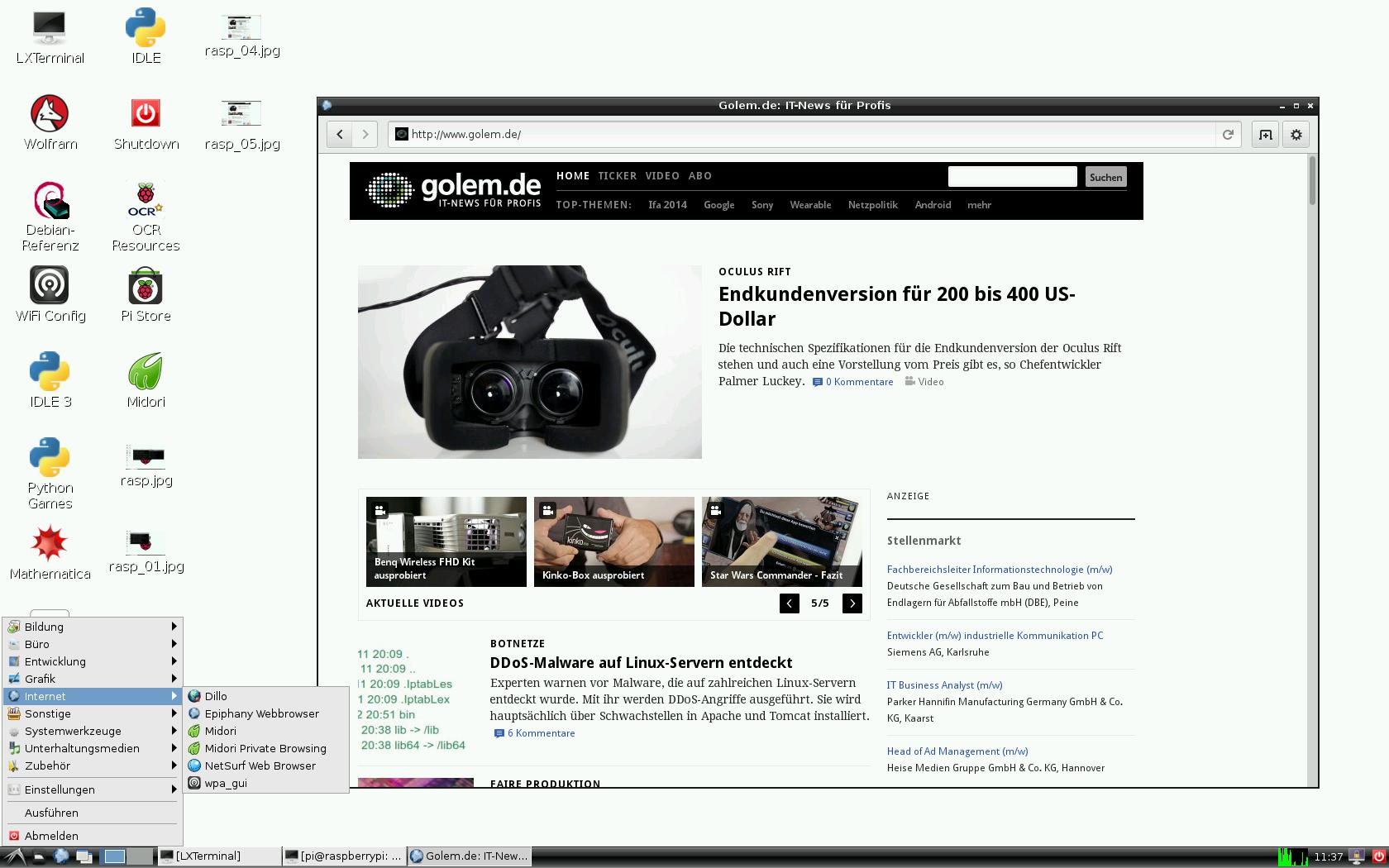Click the Suchen button on golem.de
Screen dimensions: 1389x868
[1105, 176]
